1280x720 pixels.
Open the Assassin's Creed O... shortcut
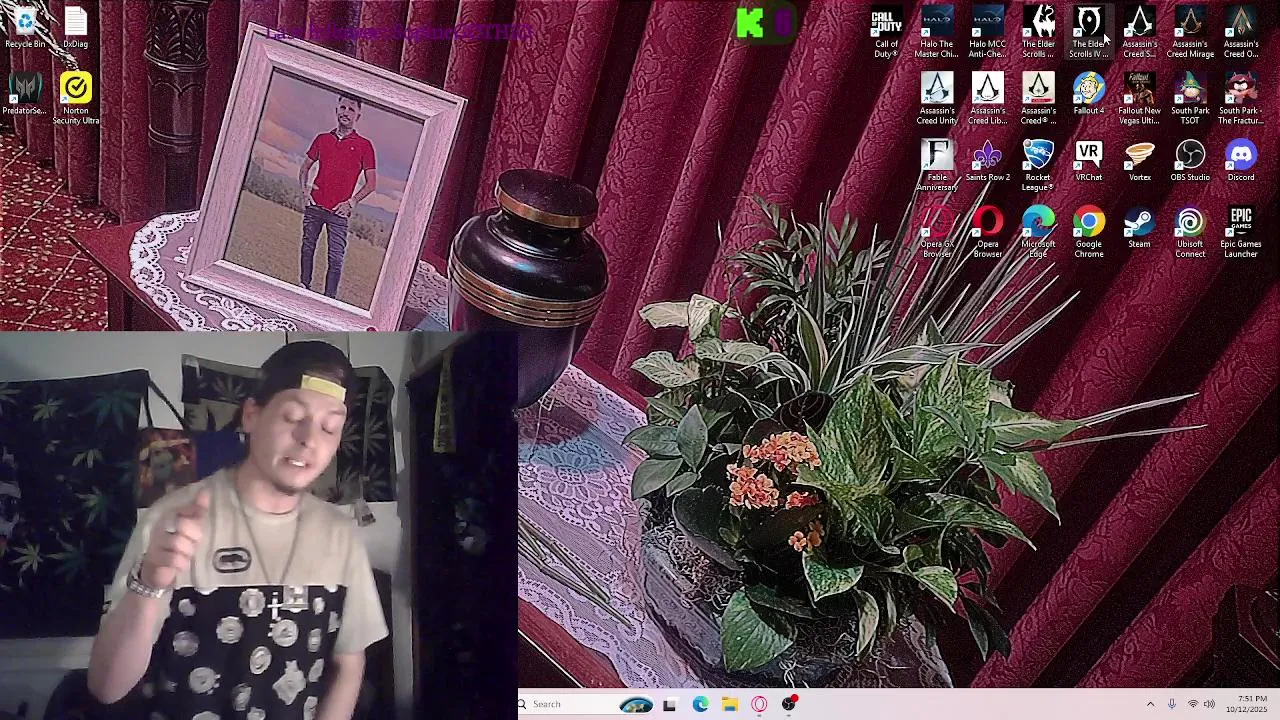pos(1241,33)
